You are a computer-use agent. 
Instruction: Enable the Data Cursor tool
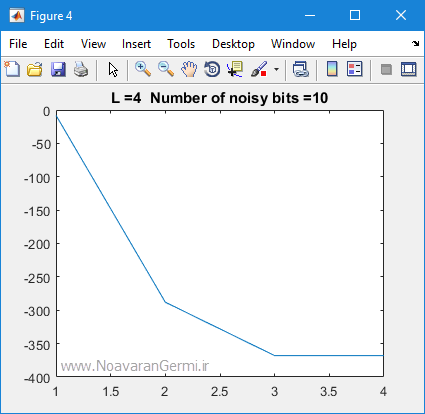coord(235,70)
